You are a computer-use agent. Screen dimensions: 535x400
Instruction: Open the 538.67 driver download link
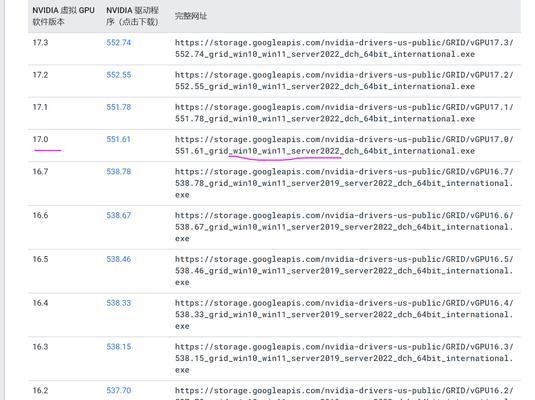coord(118,215)
